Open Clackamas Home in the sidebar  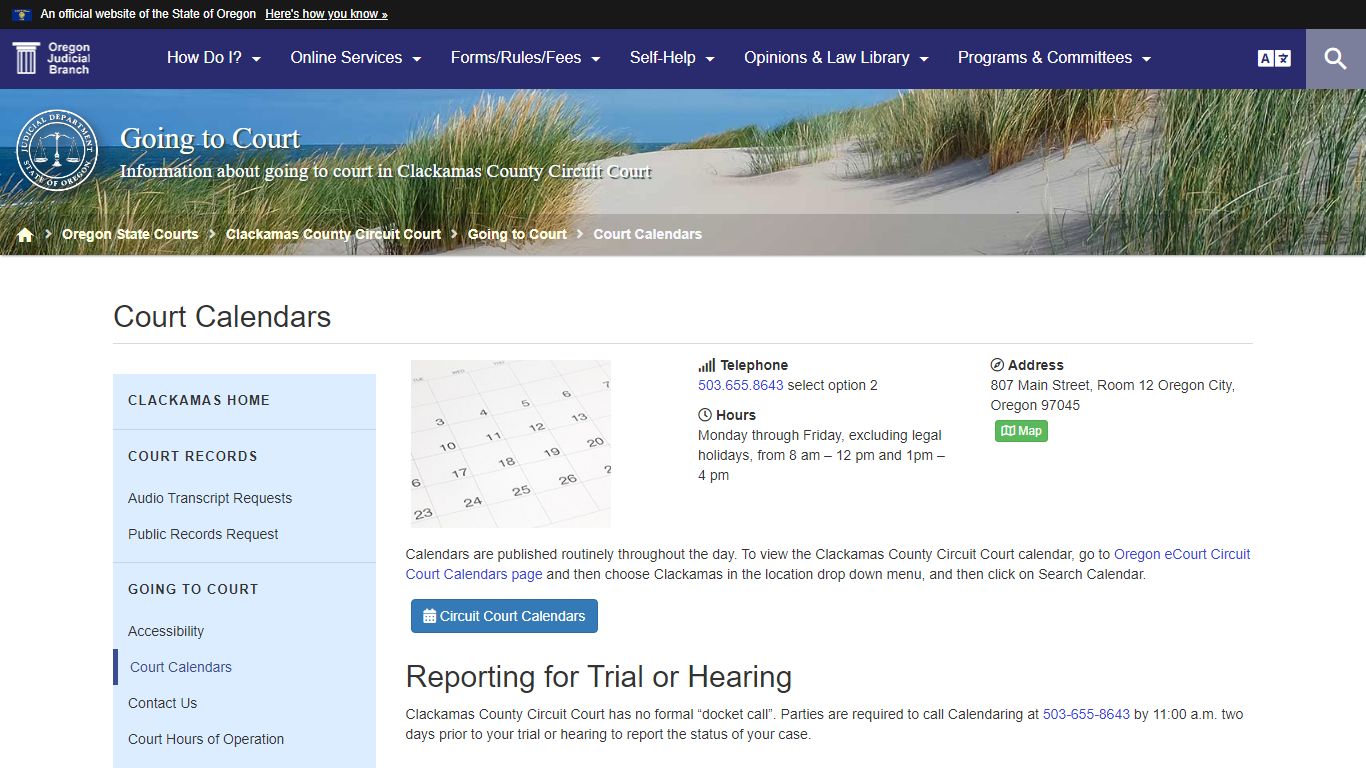coord(199,400)
